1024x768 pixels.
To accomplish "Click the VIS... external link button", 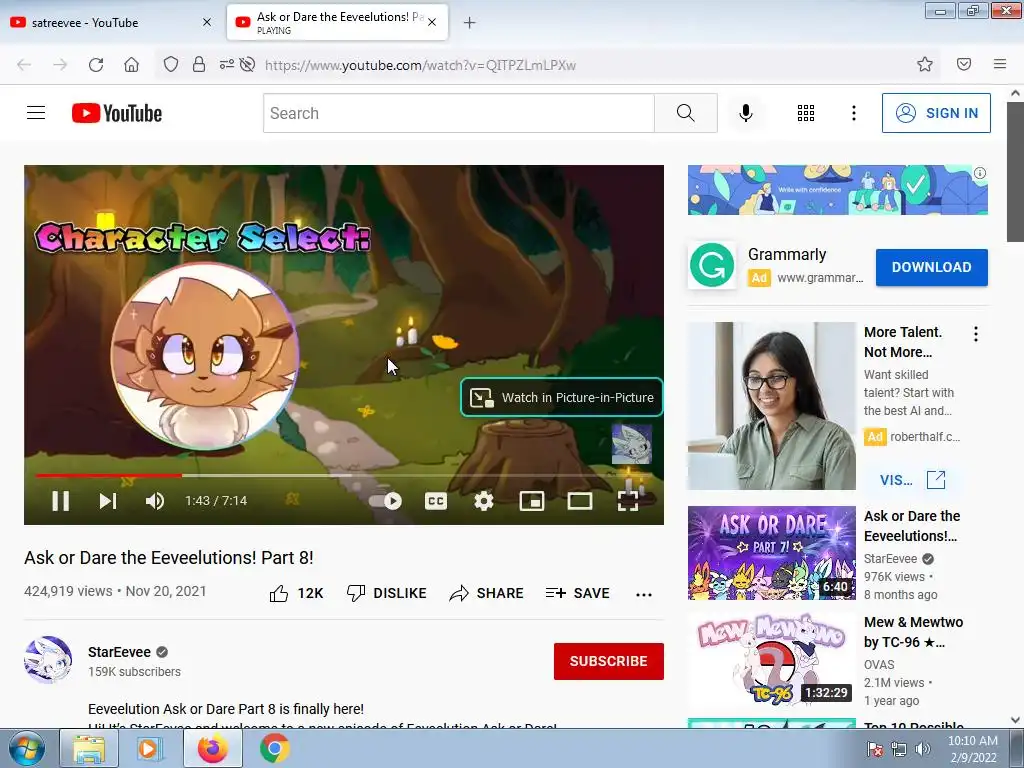I will 912,480.
